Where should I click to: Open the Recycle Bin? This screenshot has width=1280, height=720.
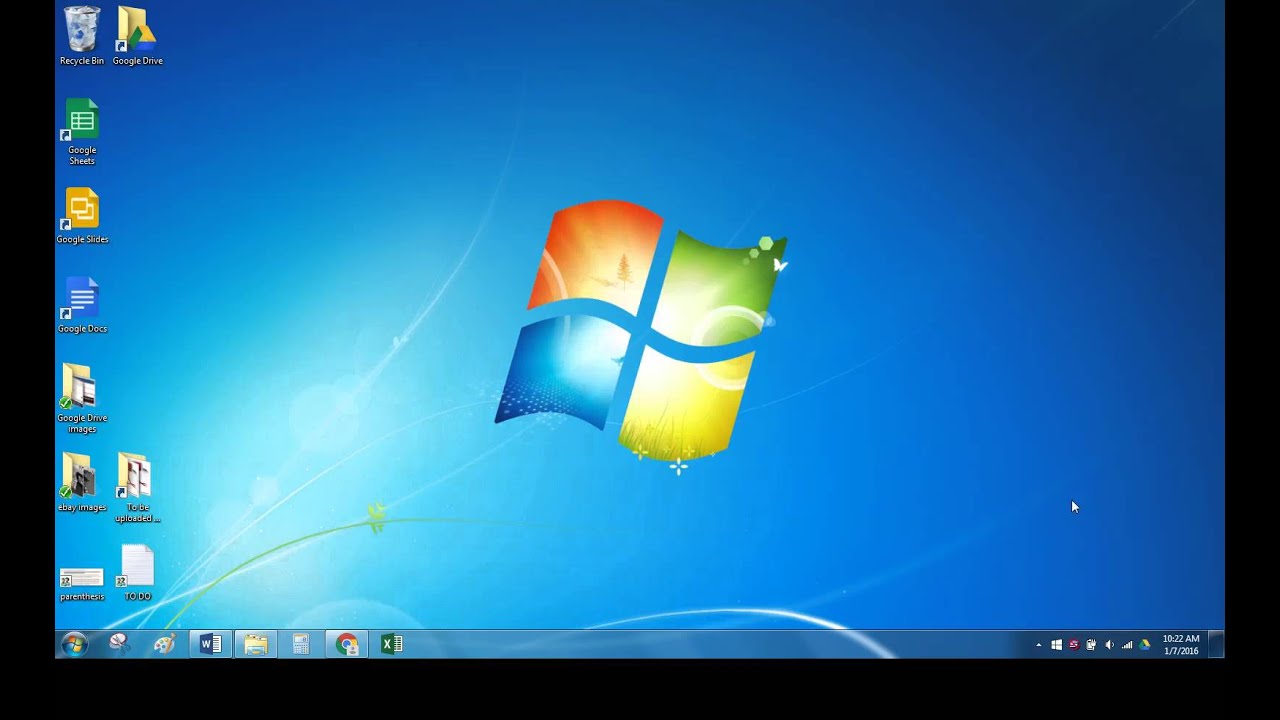pyautogui.click(x=80, y=30)
